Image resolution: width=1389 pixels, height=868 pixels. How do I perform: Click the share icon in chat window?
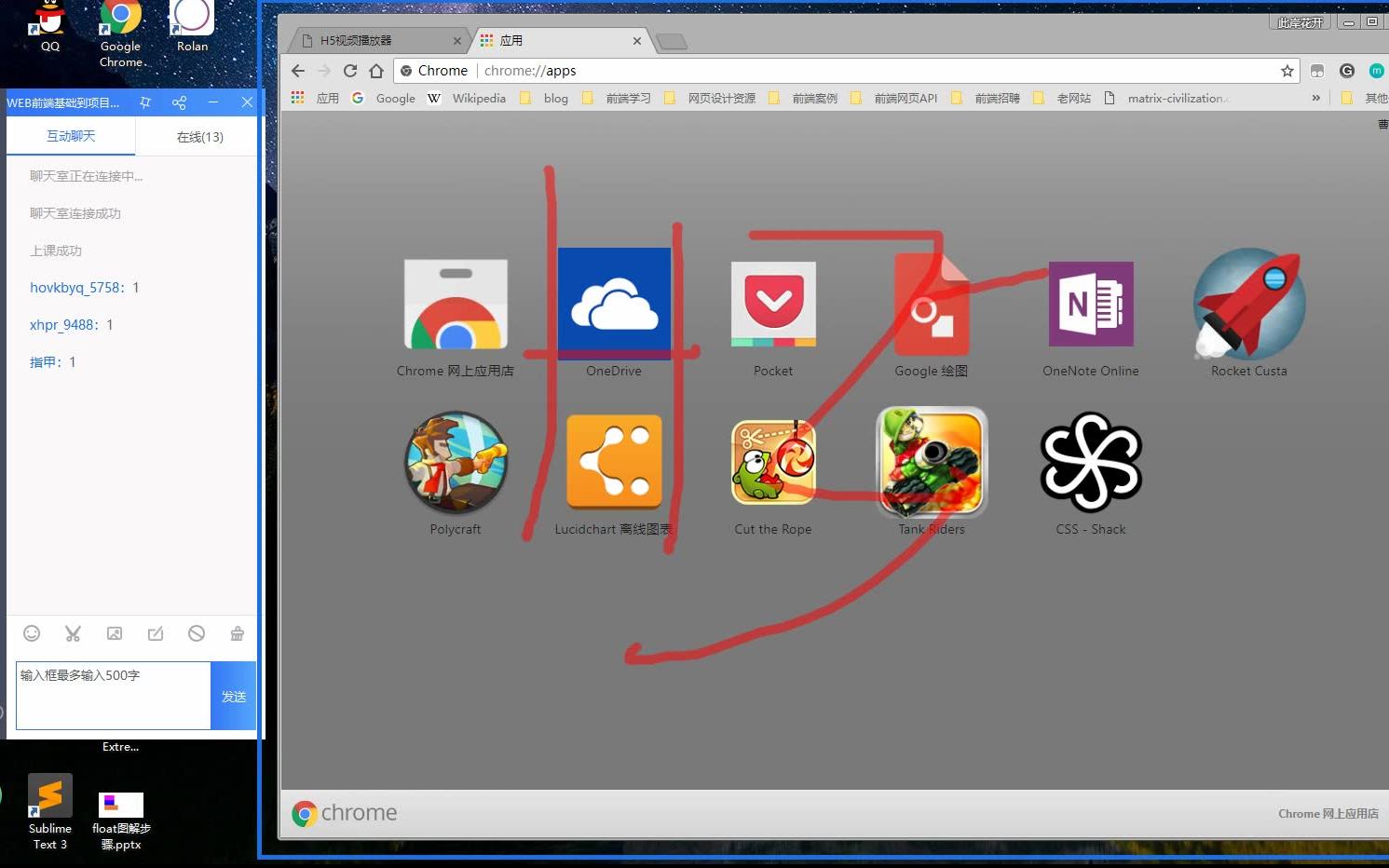pos(179,102)
